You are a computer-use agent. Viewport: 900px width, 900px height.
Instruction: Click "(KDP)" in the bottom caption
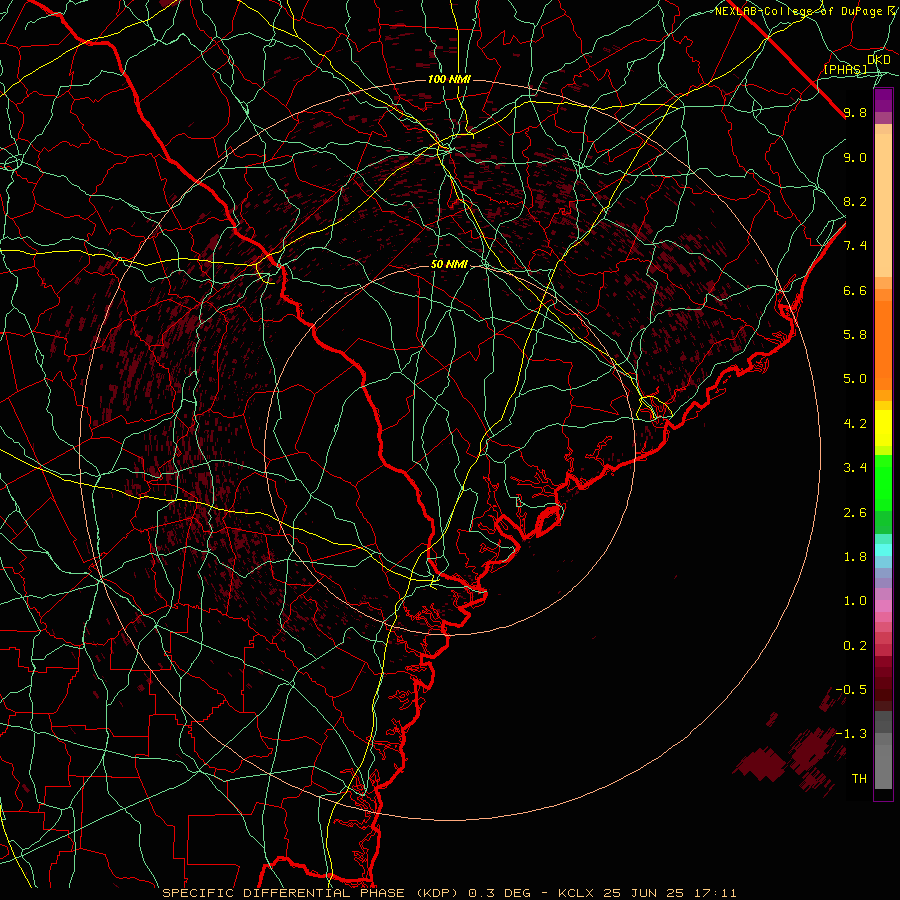pyautogui.click(x=436, y=893)
